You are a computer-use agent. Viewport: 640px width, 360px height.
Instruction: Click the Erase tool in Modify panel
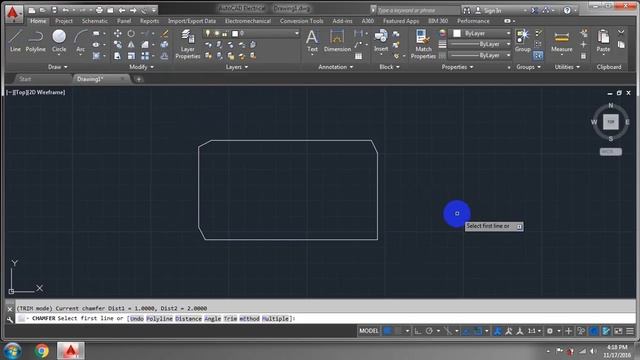(164, 33)
